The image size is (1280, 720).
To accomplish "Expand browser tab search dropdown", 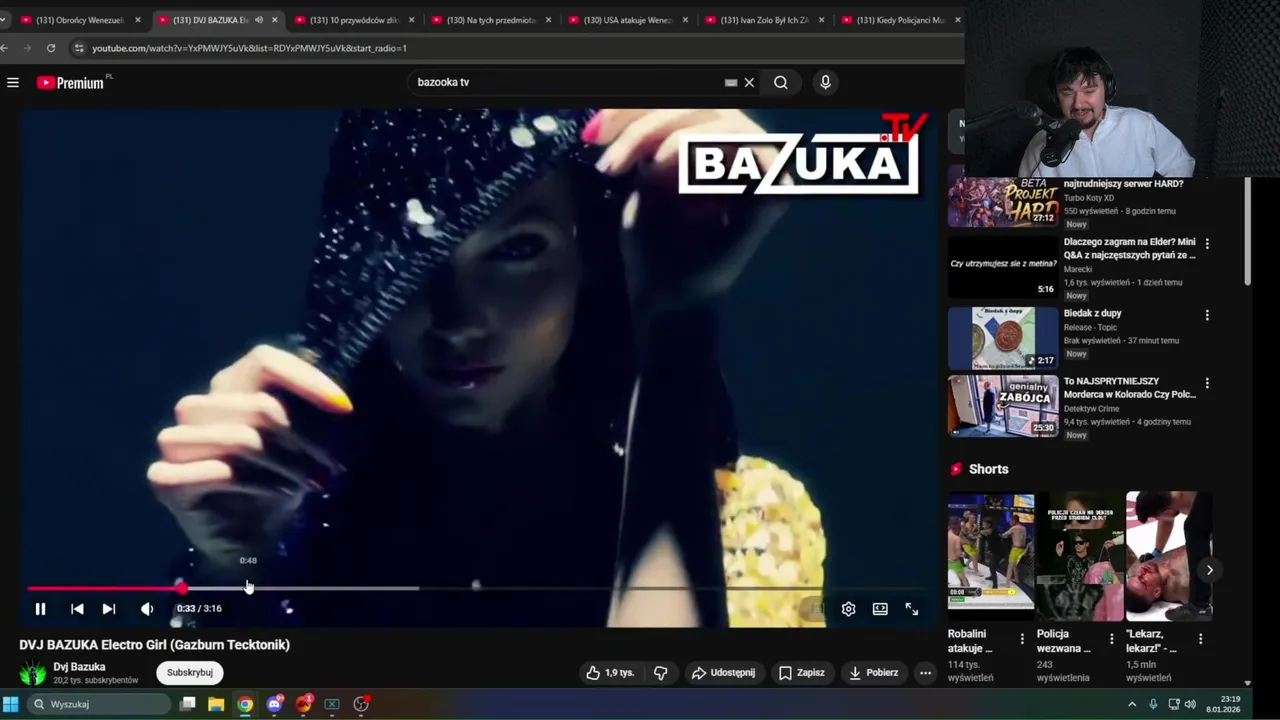I will [3, 20].
